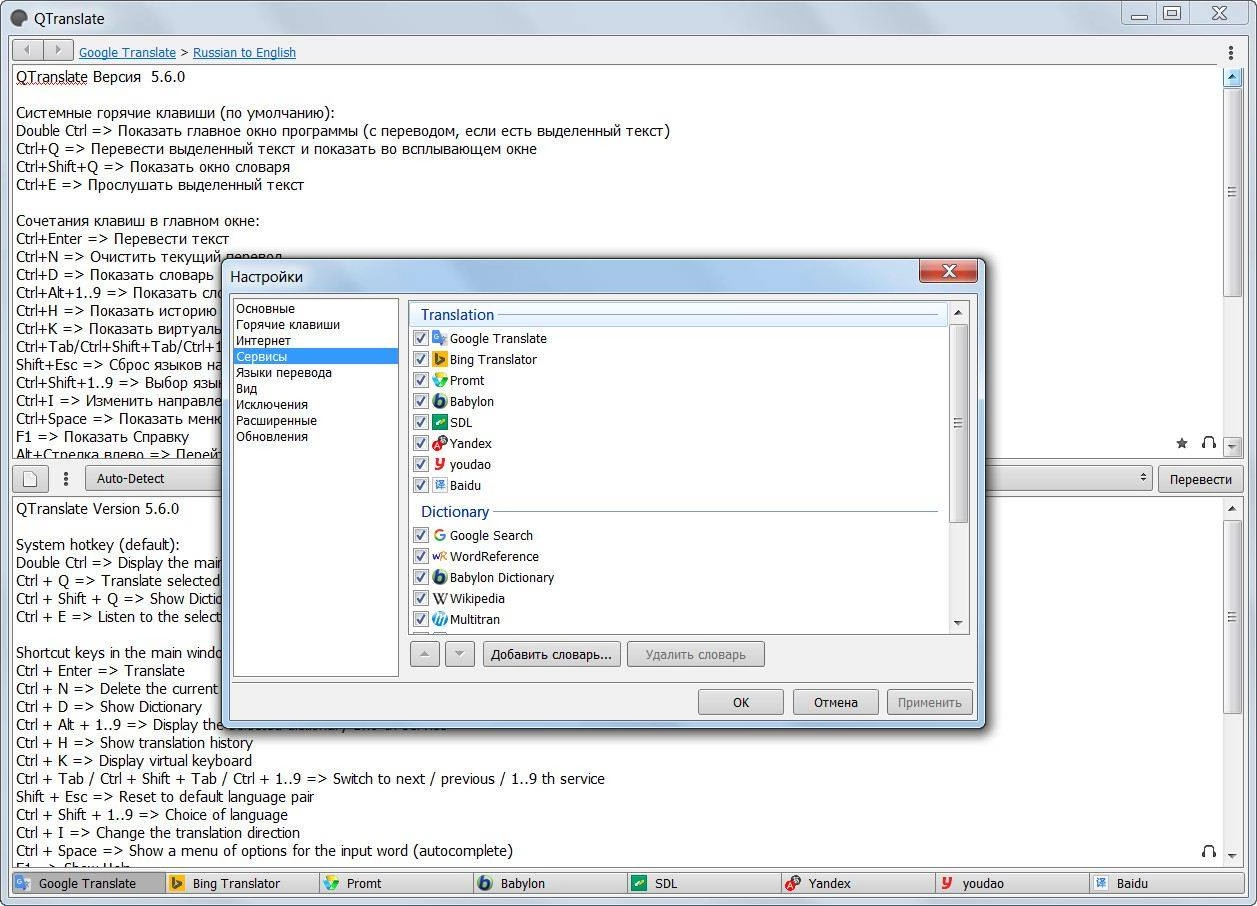
Task: Open the three-dot options menu at top right
Action: point(1231,52)
